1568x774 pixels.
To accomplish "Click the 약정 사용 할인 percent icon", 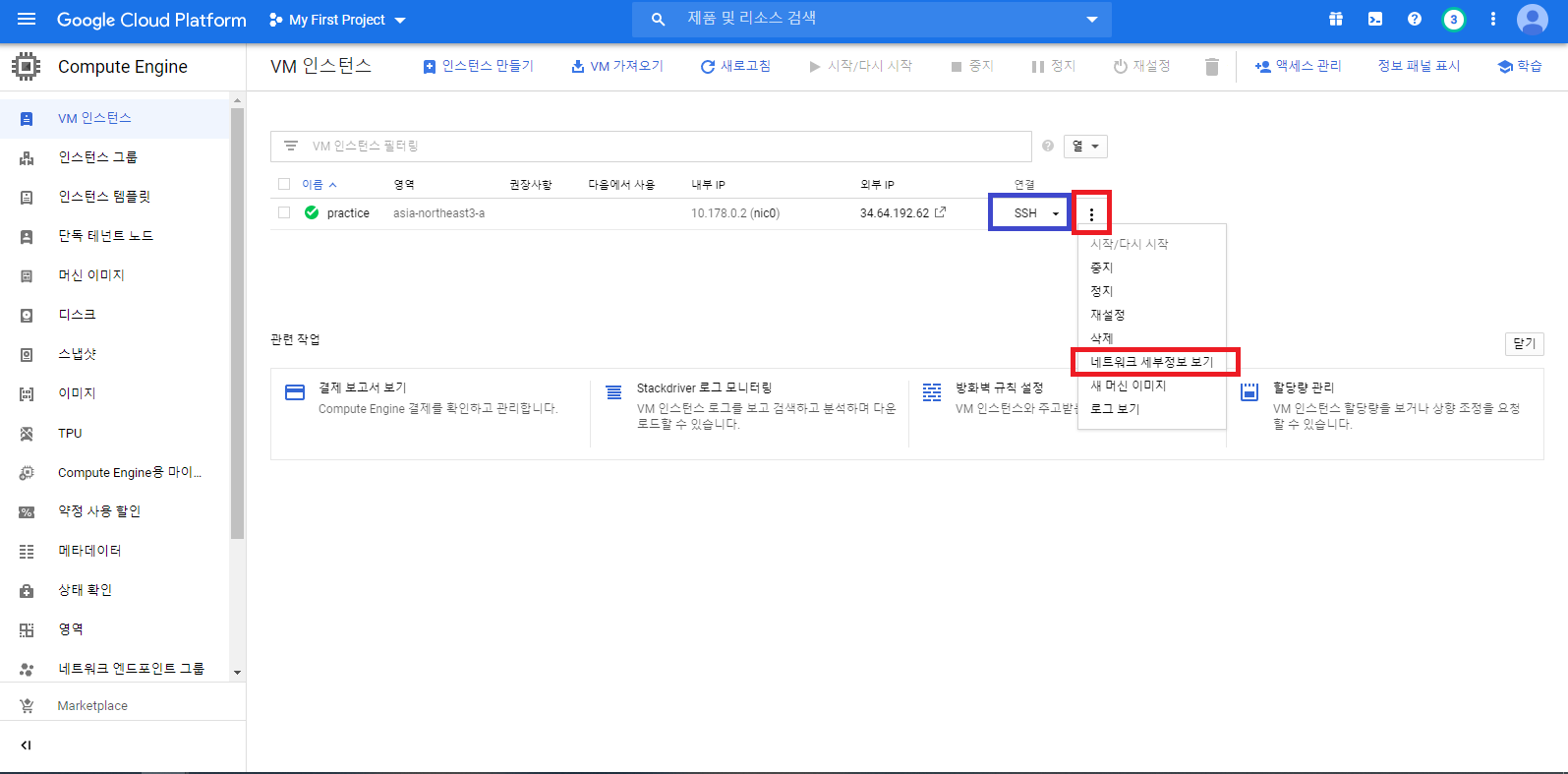I will pos(27,512).
